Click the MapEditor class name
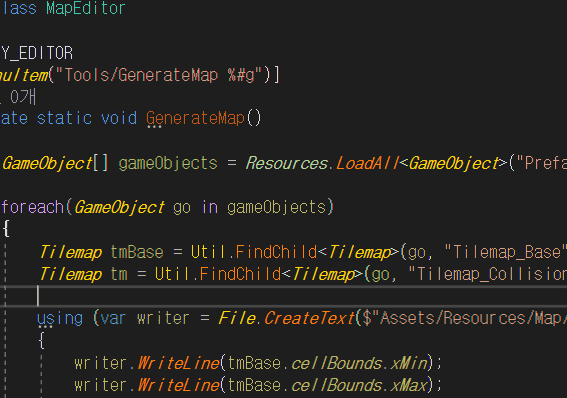 tap(86, 8)
